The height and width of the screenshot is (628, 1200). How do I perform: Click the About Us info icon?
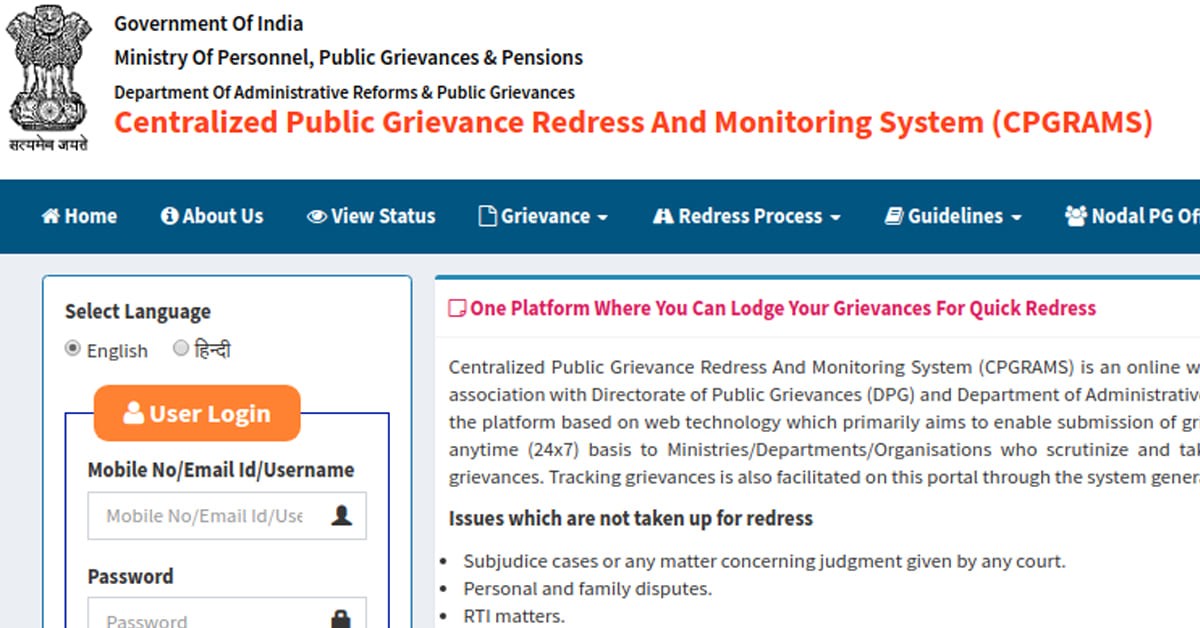click(x=169, y=216)
